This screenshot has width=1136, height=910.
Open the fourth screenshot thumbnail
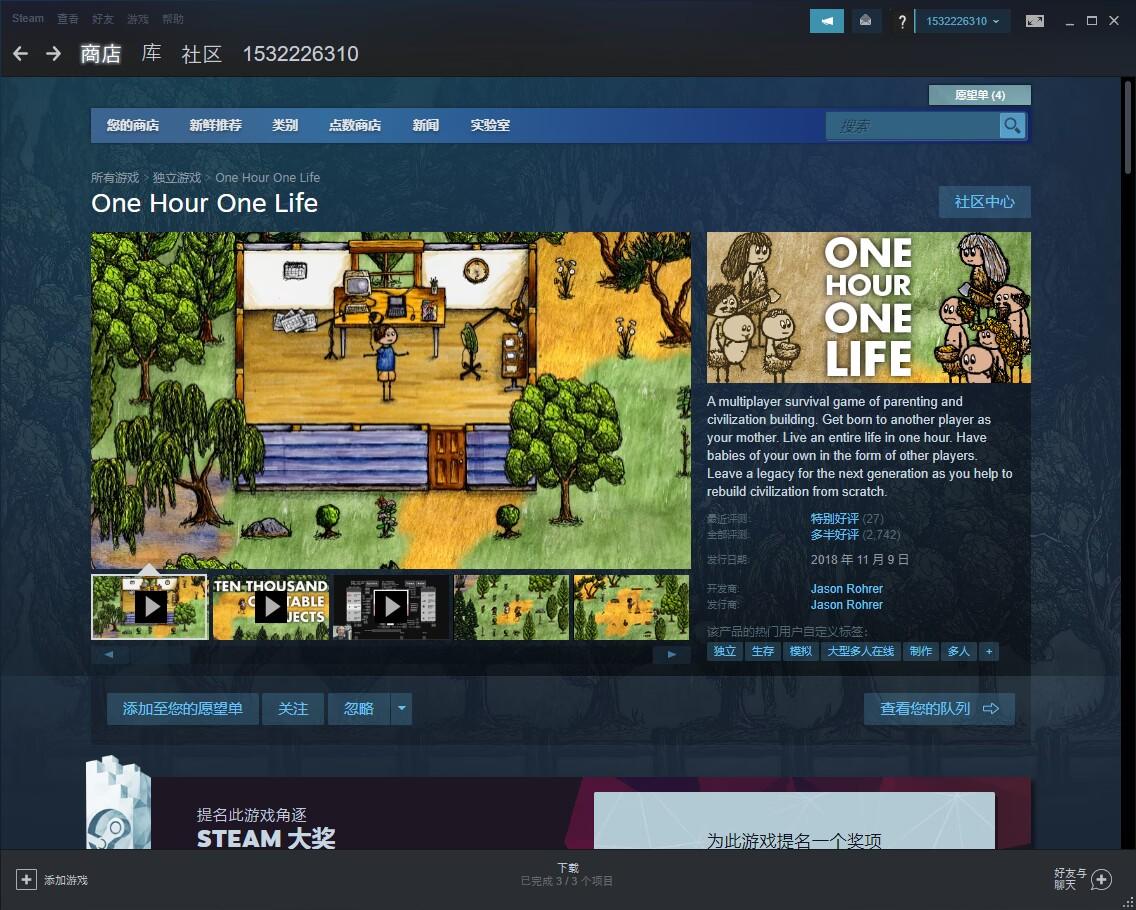[x=511, y=607]
